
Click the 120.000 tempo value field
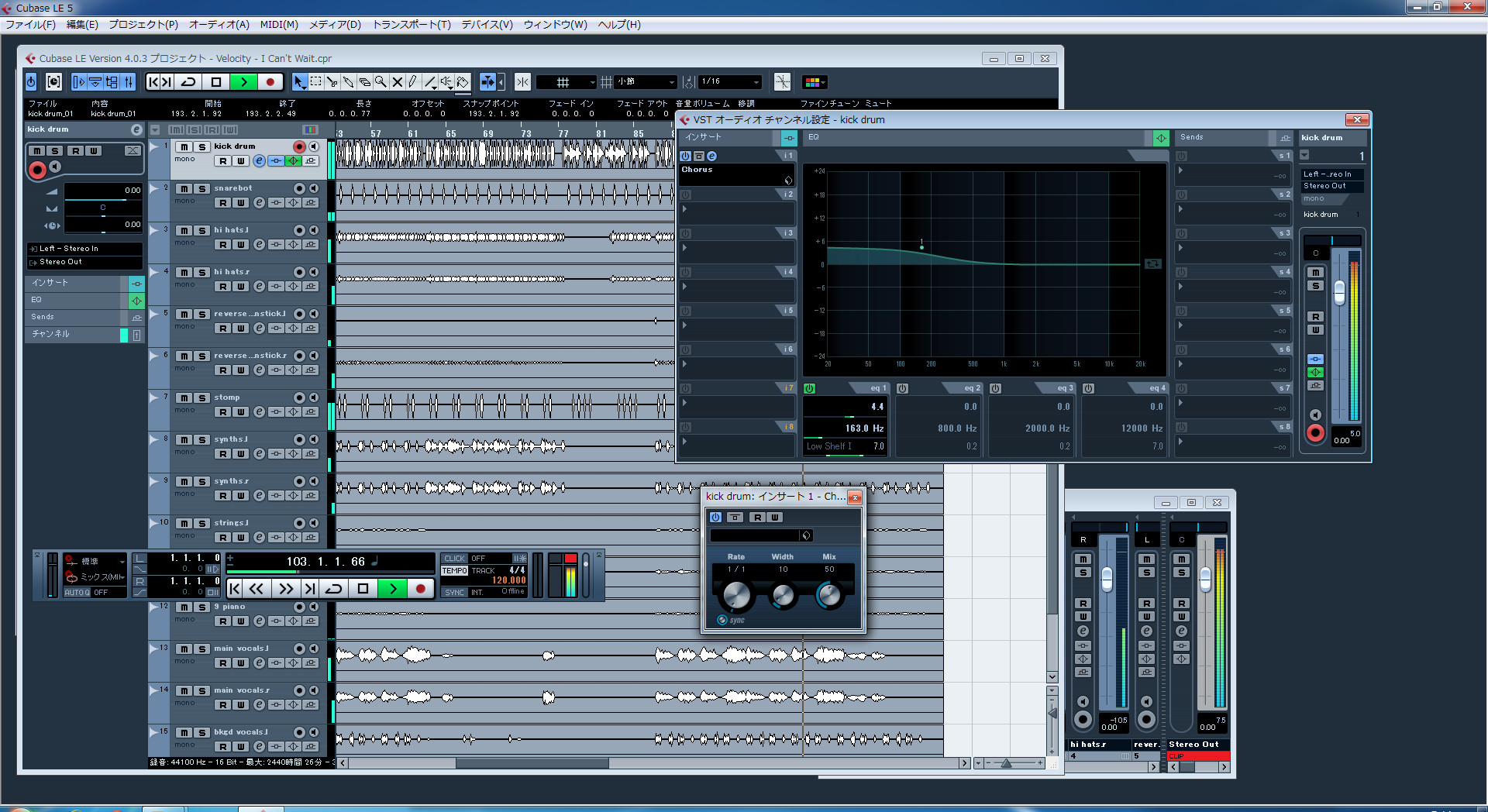pos(508,580)
